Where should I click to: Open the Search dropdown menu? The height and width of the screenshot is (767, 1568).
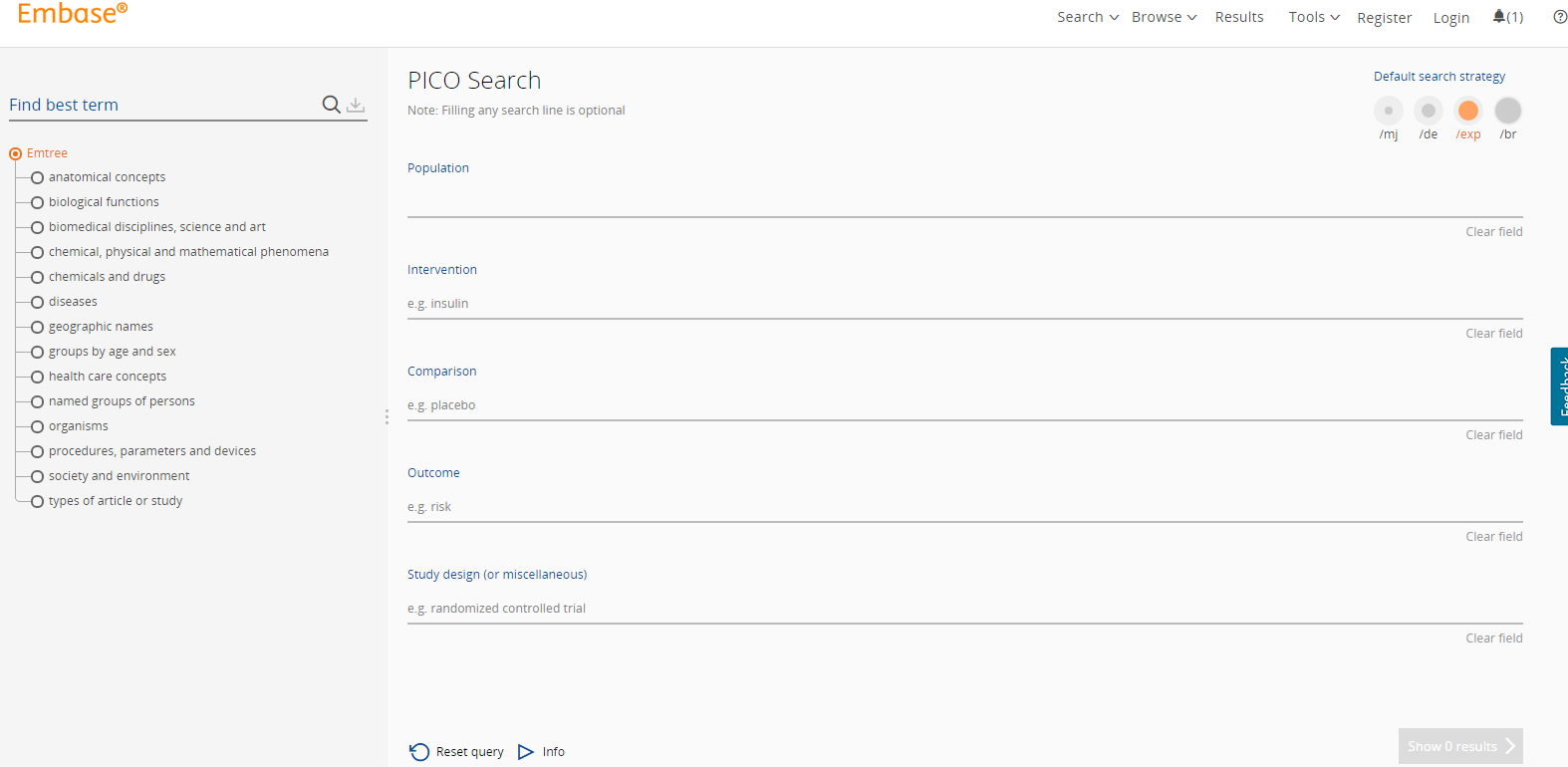(x=1087, y=17)
